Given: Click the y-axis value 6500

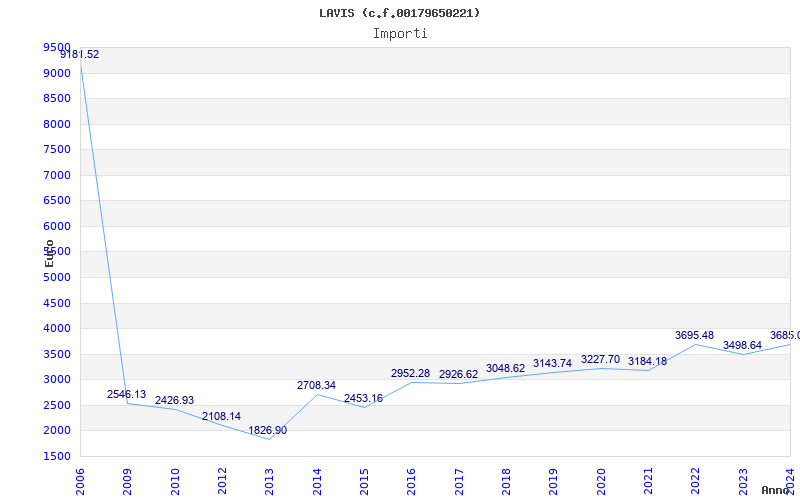Looking at the screenshot, I should point(57,201).
